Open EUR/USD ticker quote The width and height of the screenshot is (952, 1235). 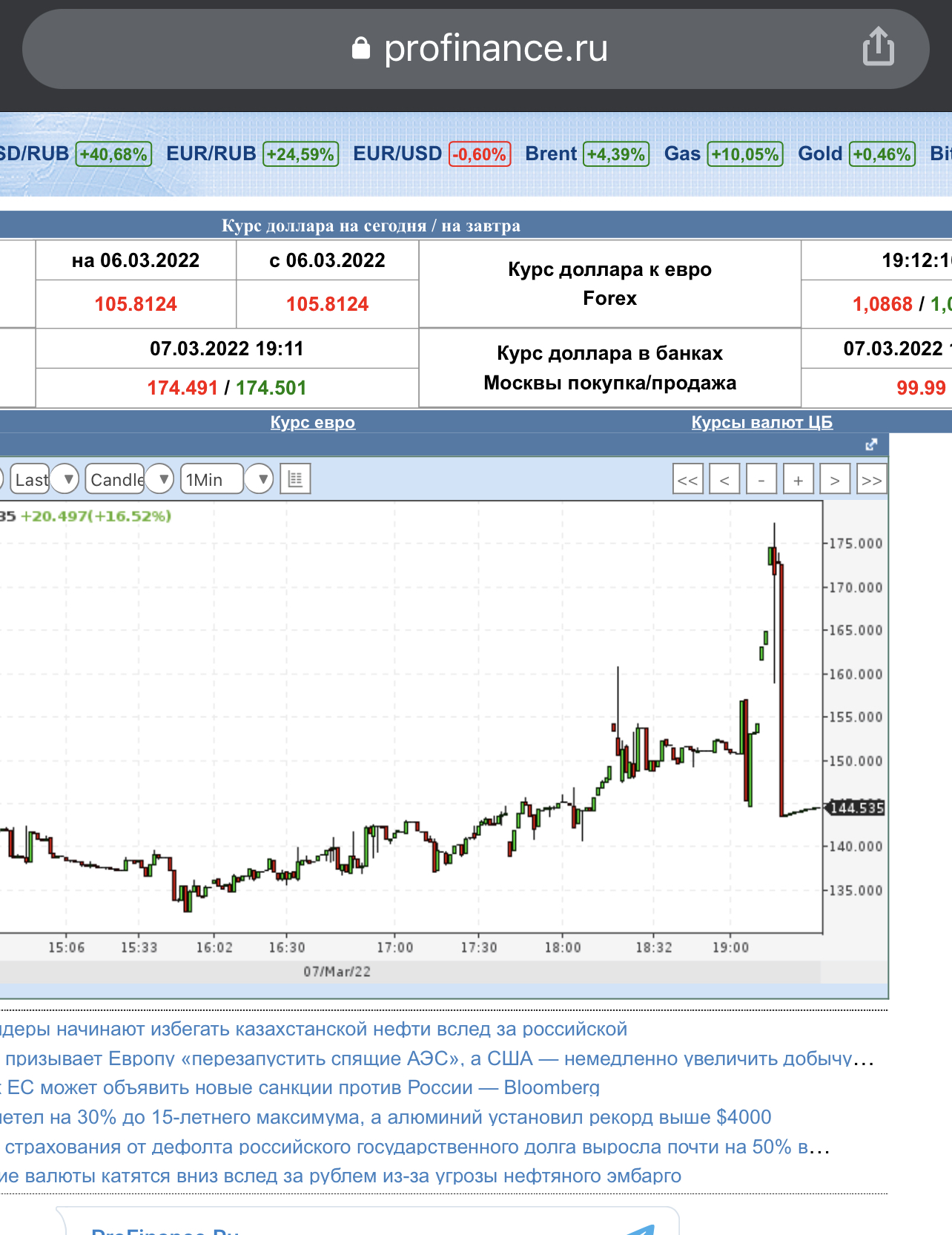click(397, 154)
